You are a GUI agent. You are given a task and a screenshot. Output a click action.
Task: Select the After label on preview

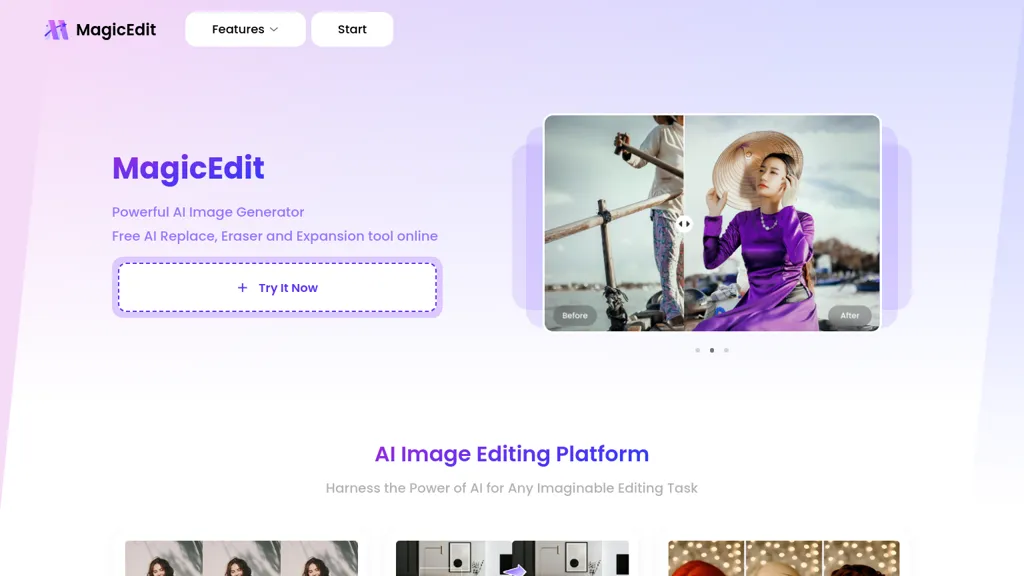pos(850,315)
